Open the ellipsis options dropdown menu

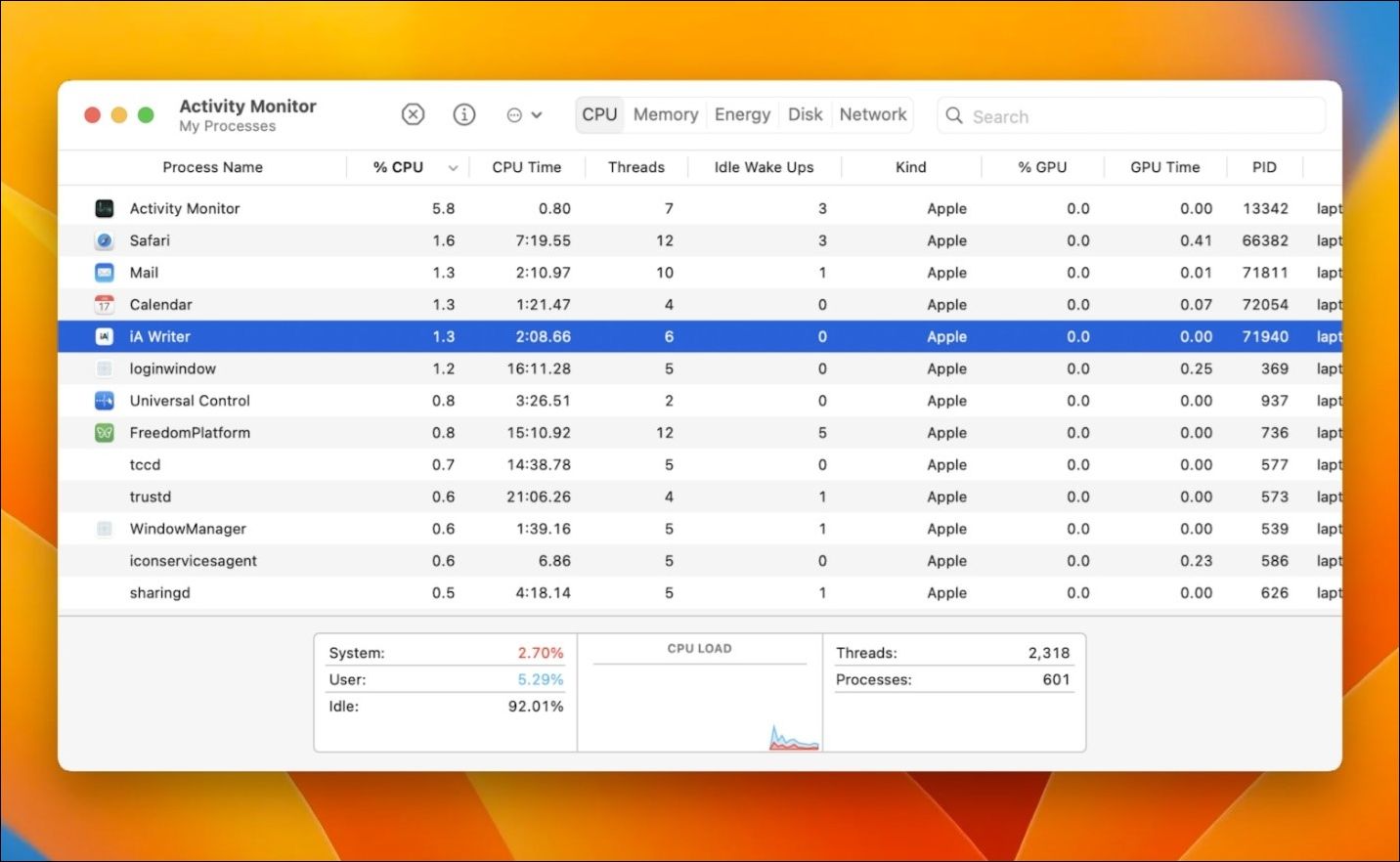click(524, 115)
